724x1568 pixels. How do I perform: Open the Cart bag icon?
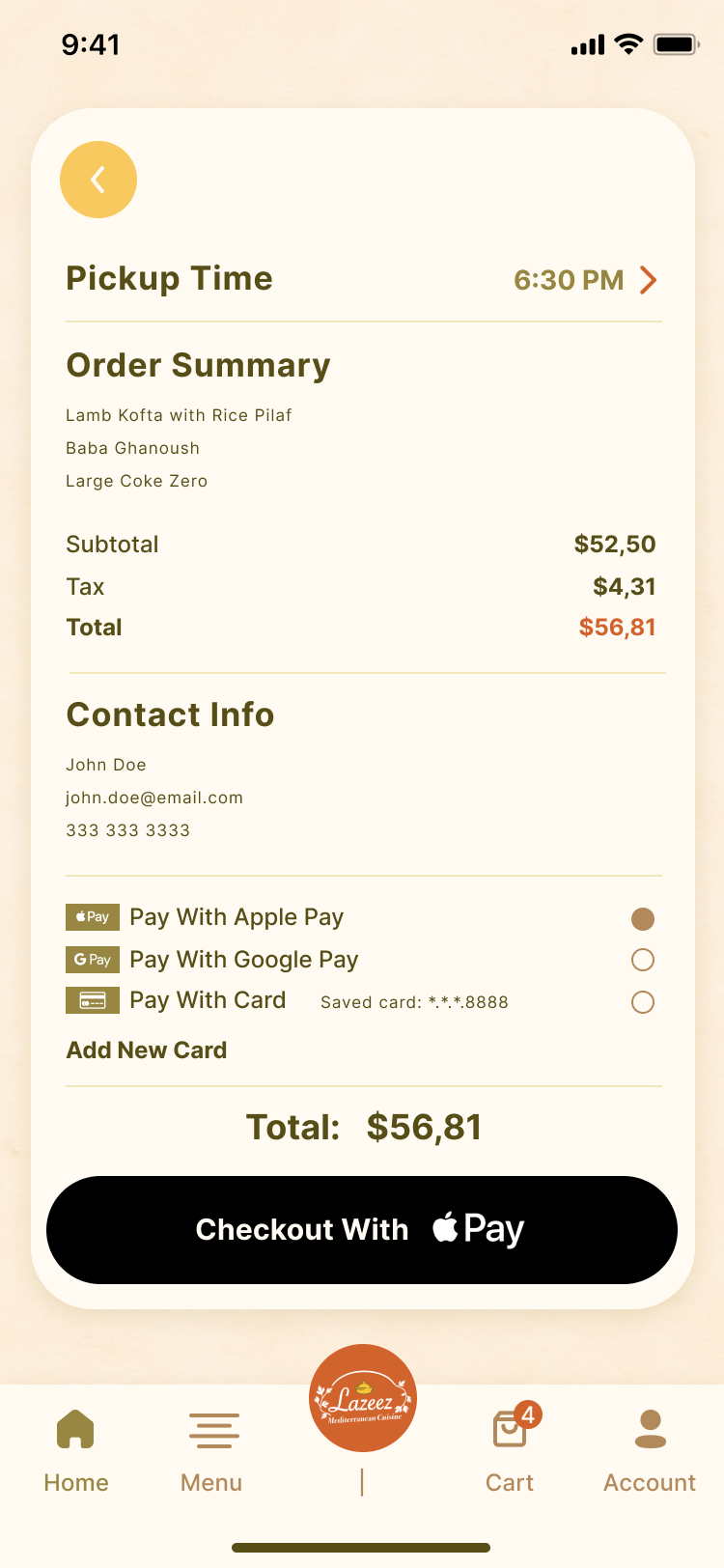click(x=510, y=1429)
